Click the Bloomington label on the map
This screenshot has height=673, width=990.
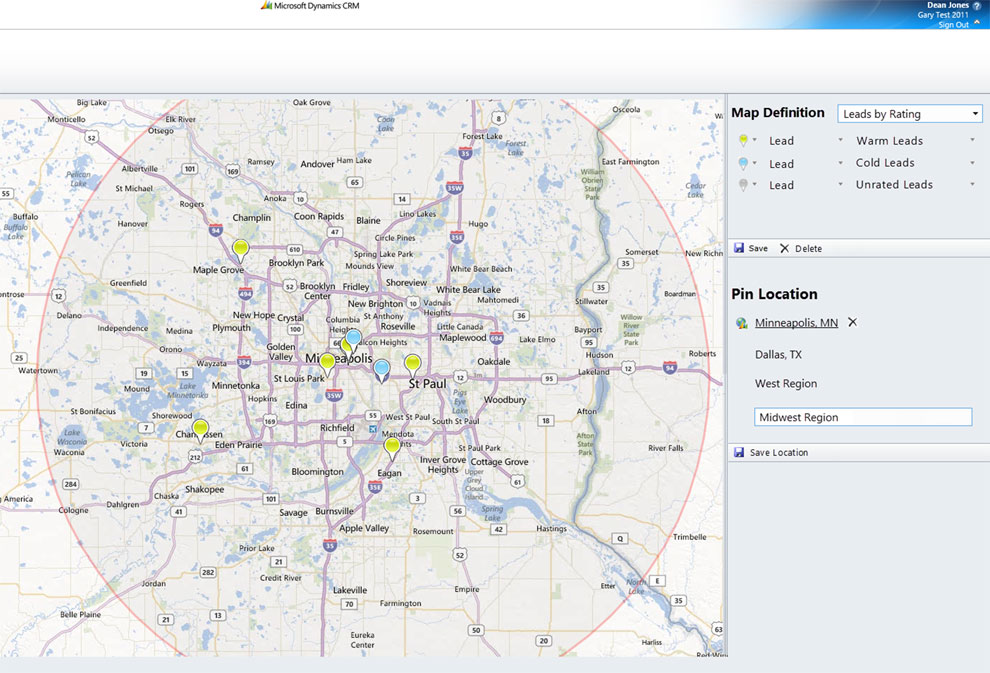pos(318,472)
